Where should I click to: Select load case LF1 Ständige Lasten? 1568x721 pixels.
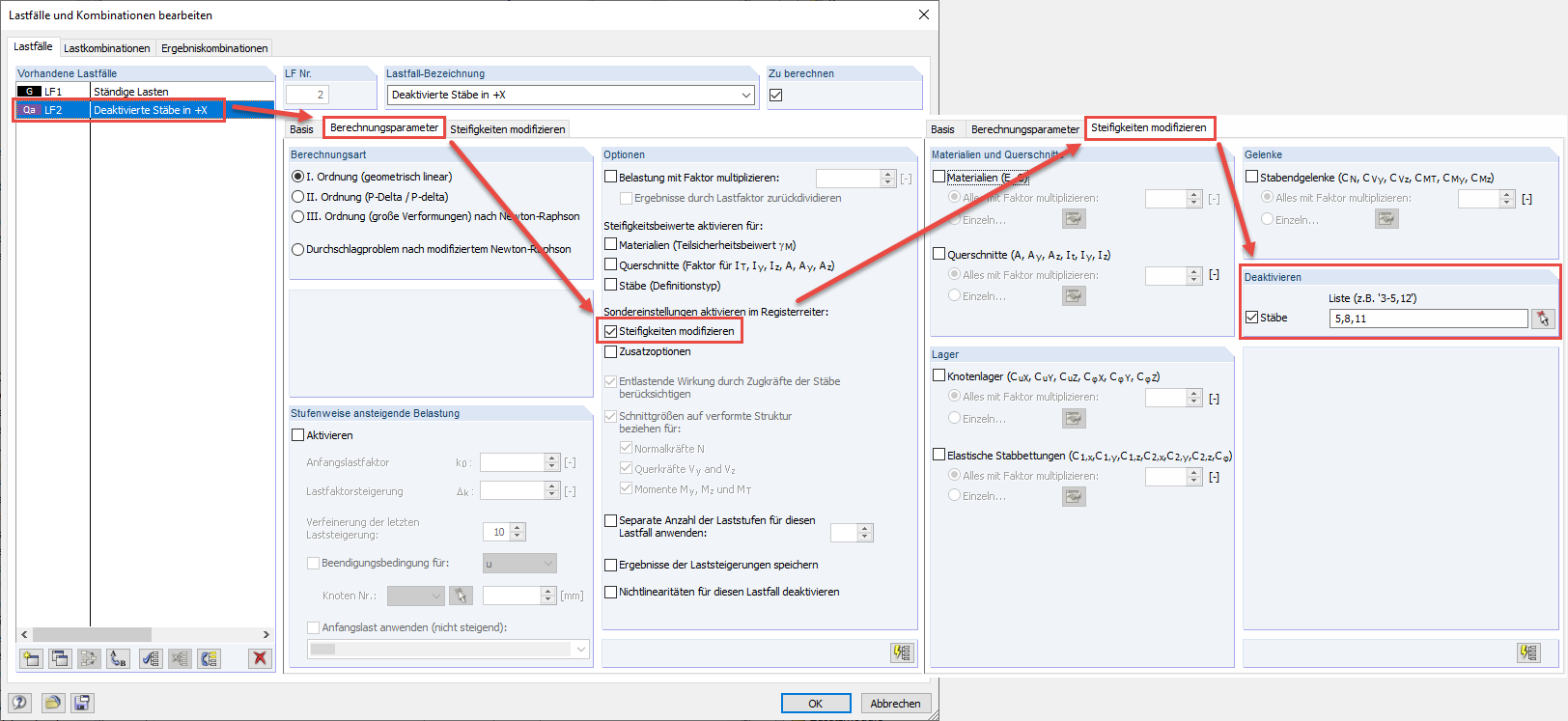pyautogui.click(x=146, y=92)
